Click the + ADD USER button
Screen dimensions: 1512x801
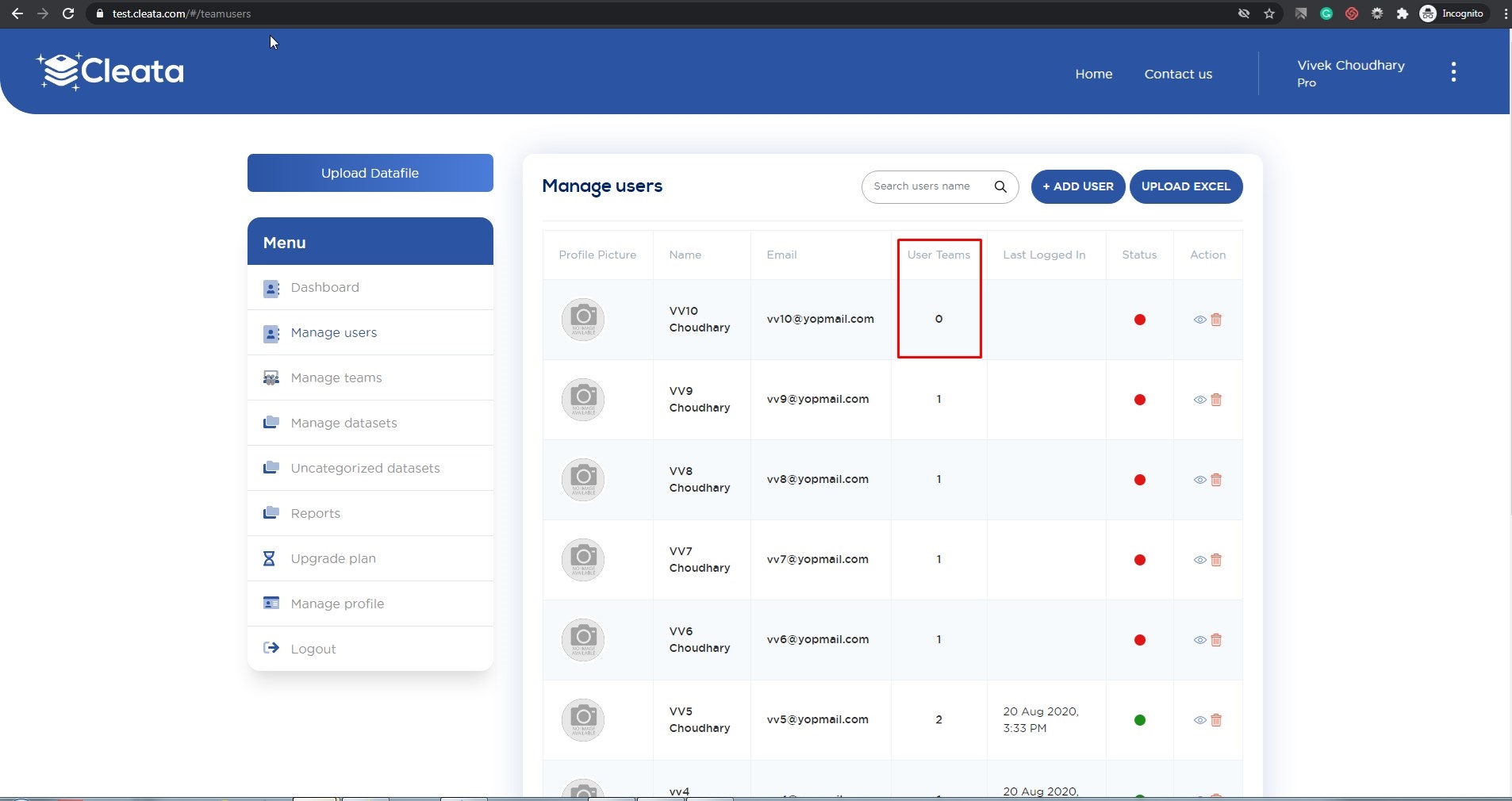pos(1077,186)
